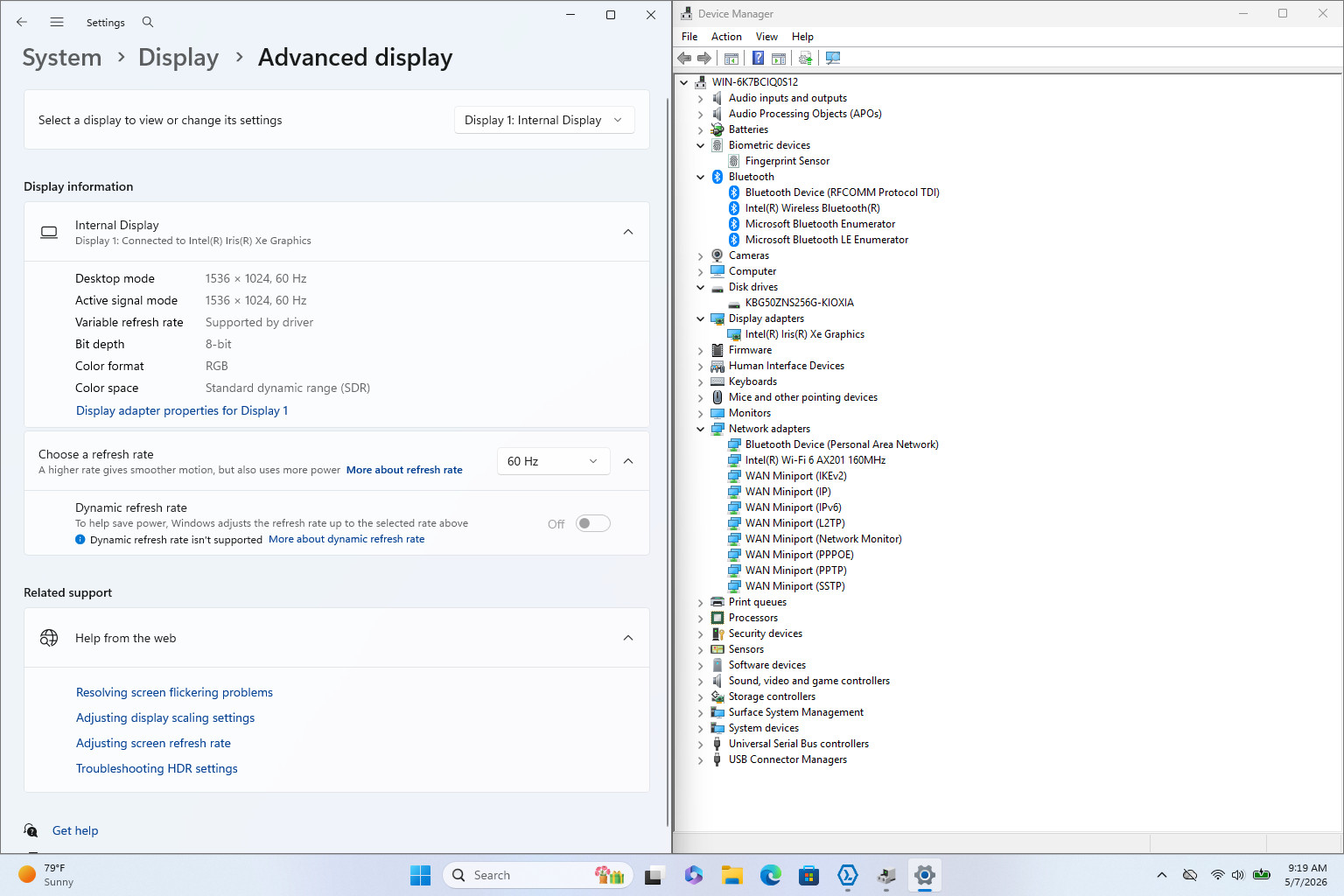Expand Processors tree node
This screenshot has height=896, width=1344.
click(x=700, y=619)
